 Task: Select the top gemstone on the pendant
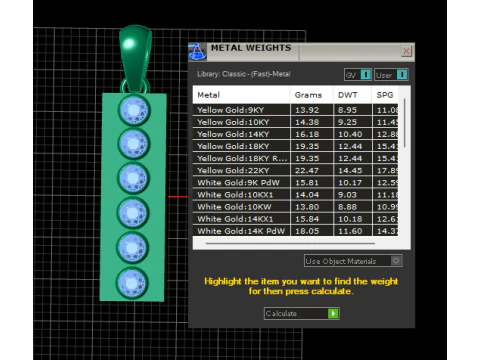click(x=134, y=110)
